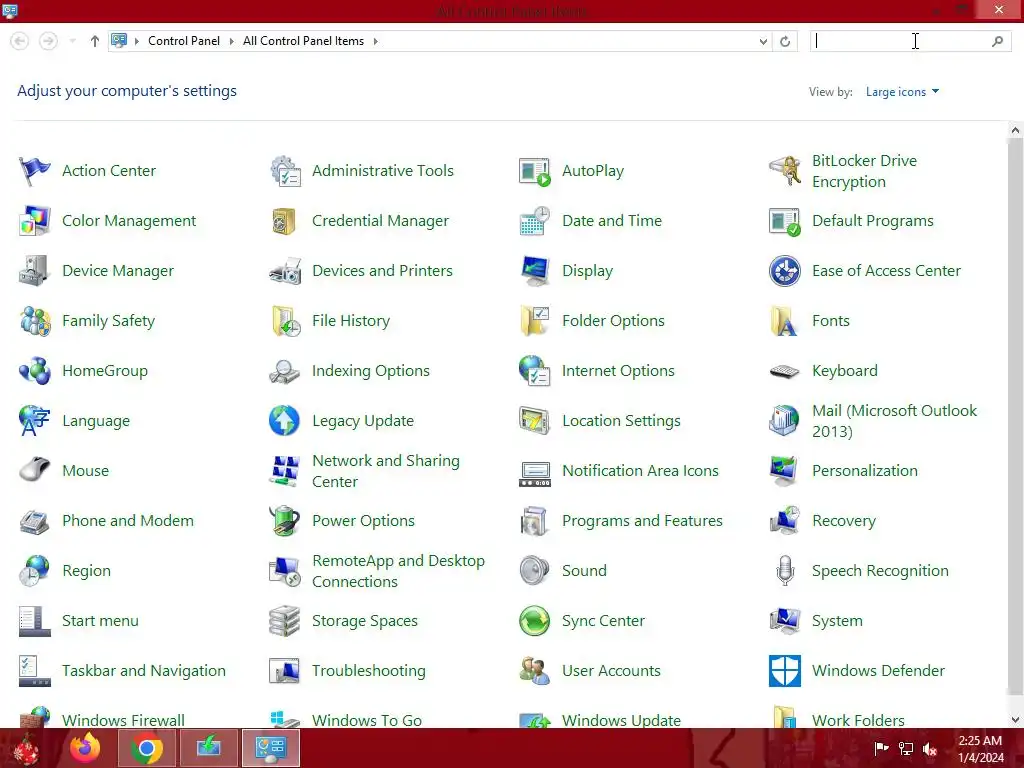Open RemoteApp and Desktop Connections link

[x=398, y=571]
